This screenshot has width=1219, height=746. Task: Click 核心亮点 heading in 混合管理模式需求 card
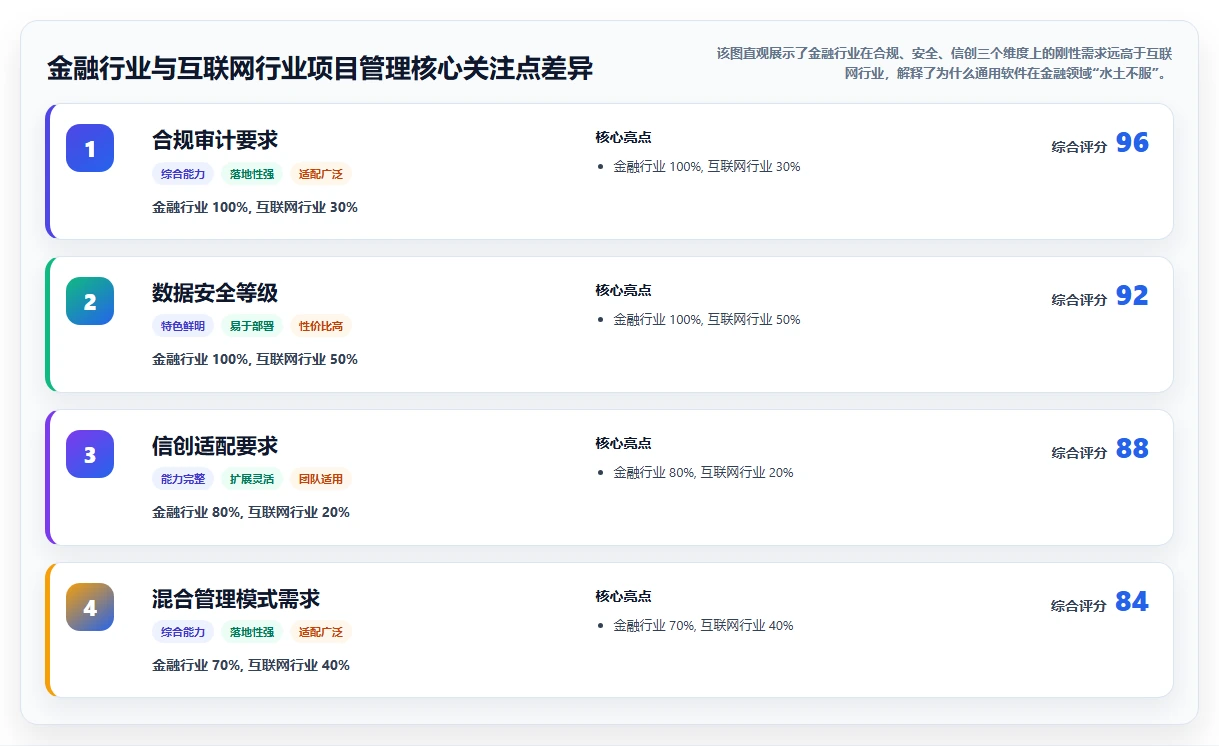[623, 596]
